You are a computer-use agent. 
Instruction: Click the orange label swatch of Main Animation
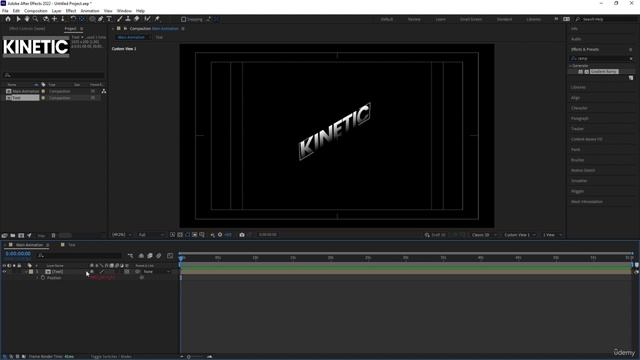43,91
